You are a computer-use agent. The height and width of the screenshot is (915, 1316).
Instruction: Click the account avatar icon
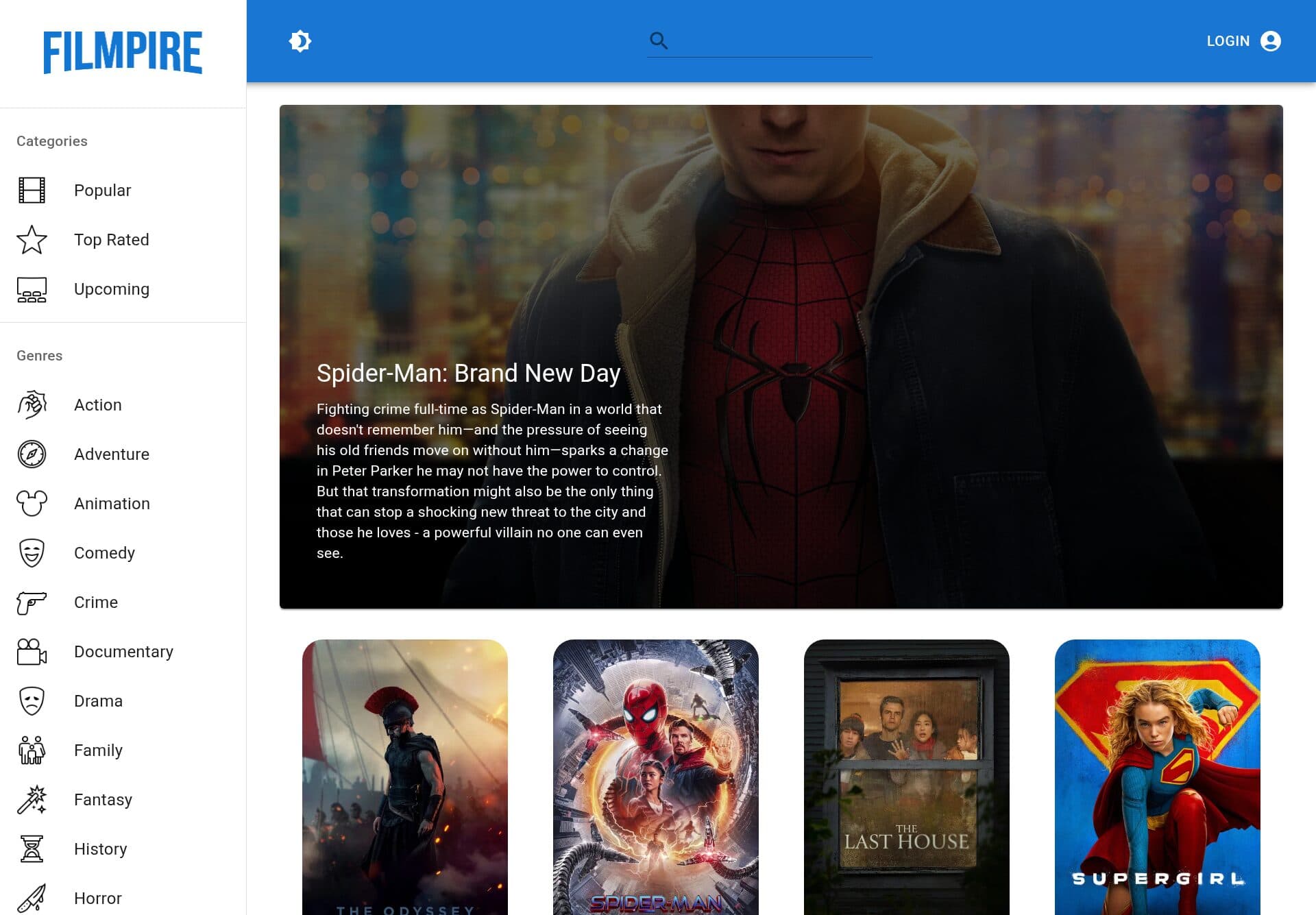(1271, 41)
